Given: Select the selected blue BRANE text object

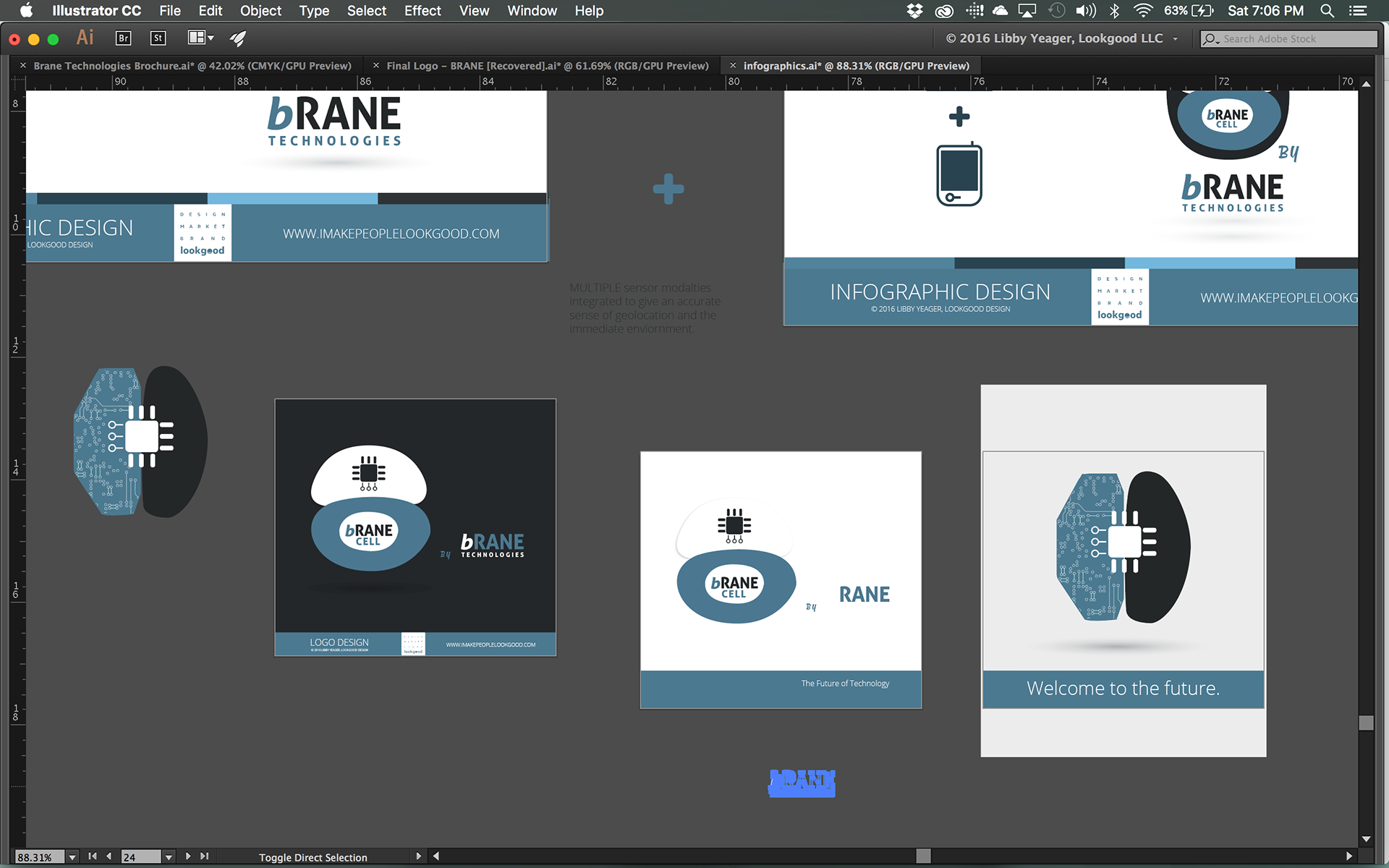Looking at the screenshot, I should tap(802, 783).
